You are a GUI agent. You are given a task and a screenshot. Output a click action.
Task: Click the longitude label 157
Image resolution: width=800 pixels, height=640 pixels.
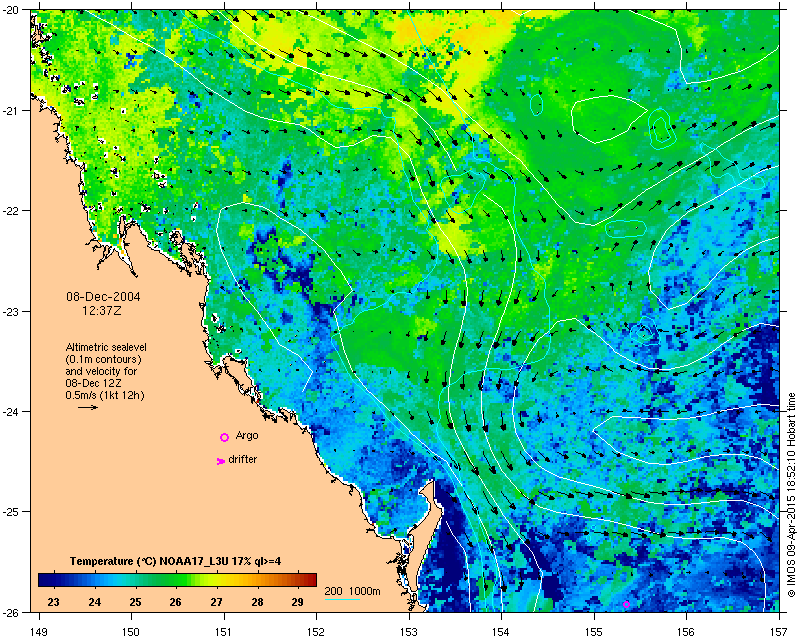780,632
